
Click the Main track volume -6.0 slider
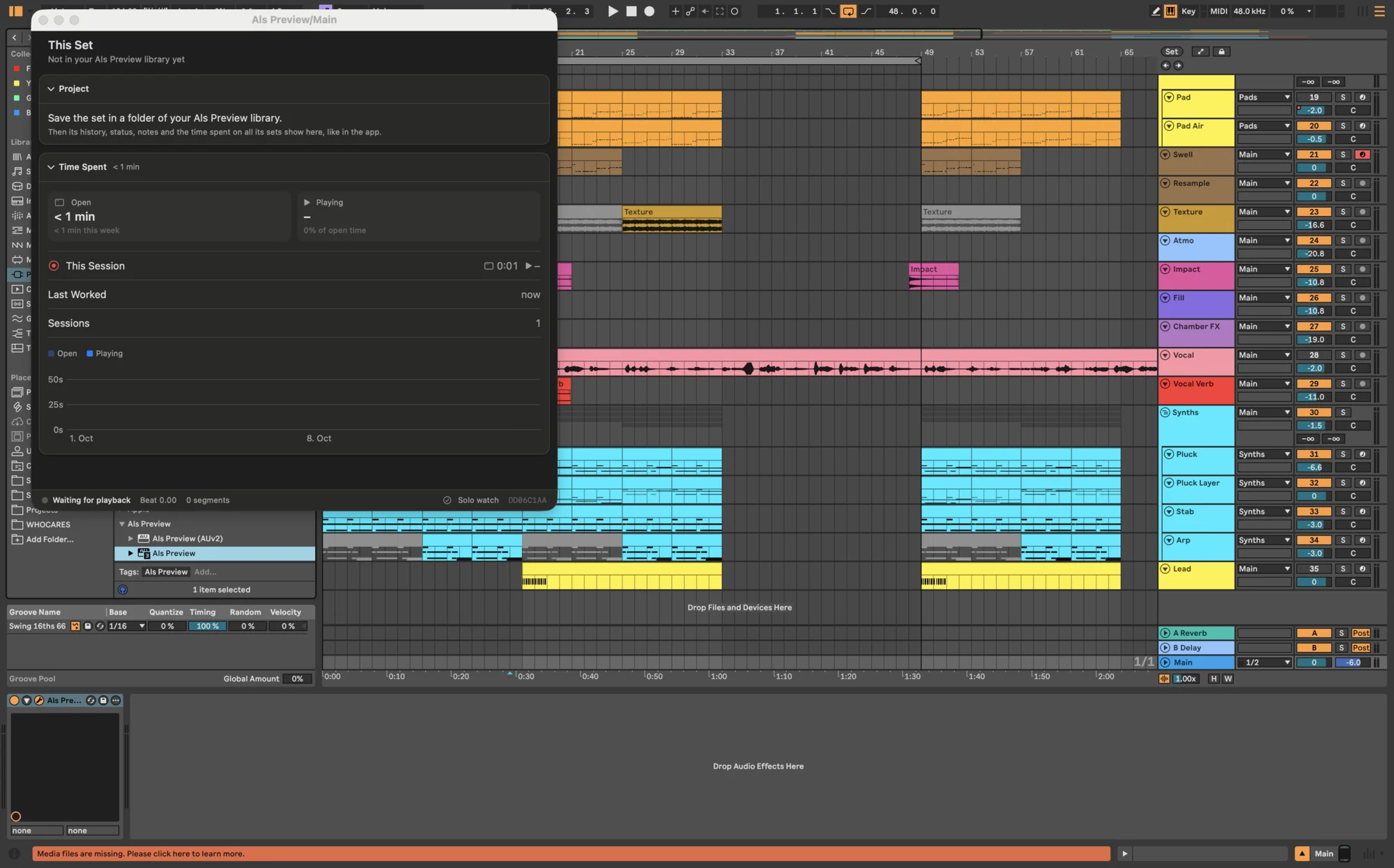point(1353,662)
